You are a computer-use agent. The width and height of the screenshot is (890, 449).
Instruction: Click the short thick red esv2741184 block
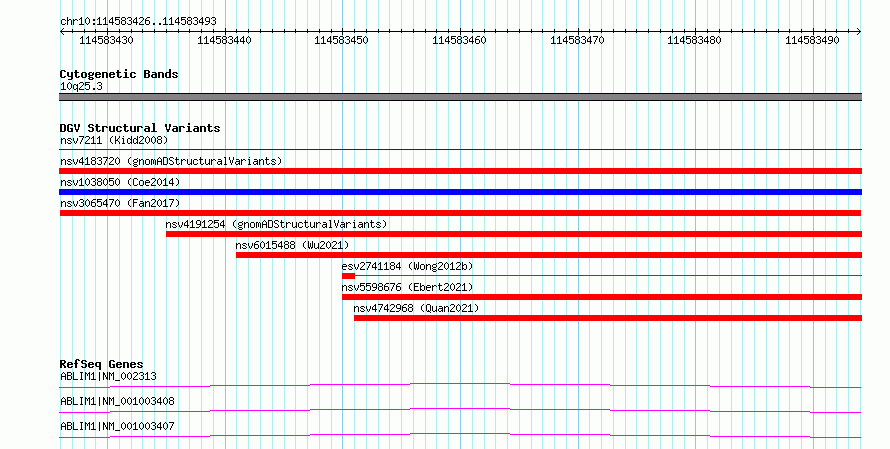coord(349,276)
